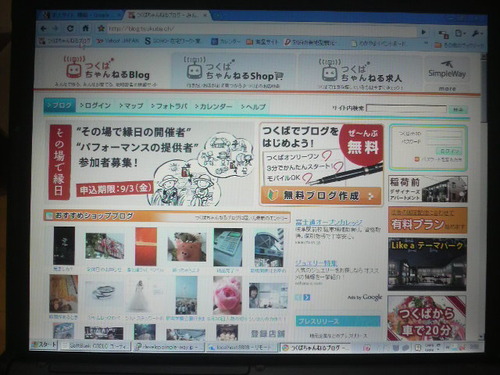500x375 pixels.
Task: Click the page vertical scrollbar
Action: pyautogui.click(x=483, y=197)
